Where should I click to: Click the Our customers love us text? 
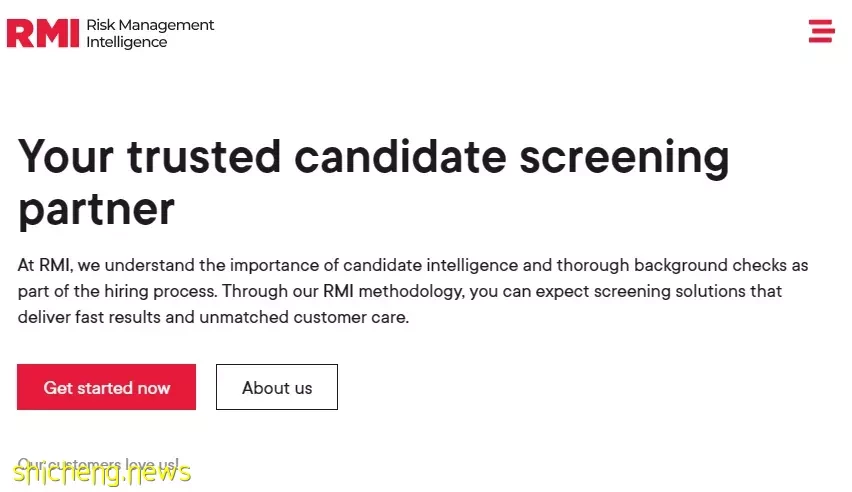tap(98, 464)
